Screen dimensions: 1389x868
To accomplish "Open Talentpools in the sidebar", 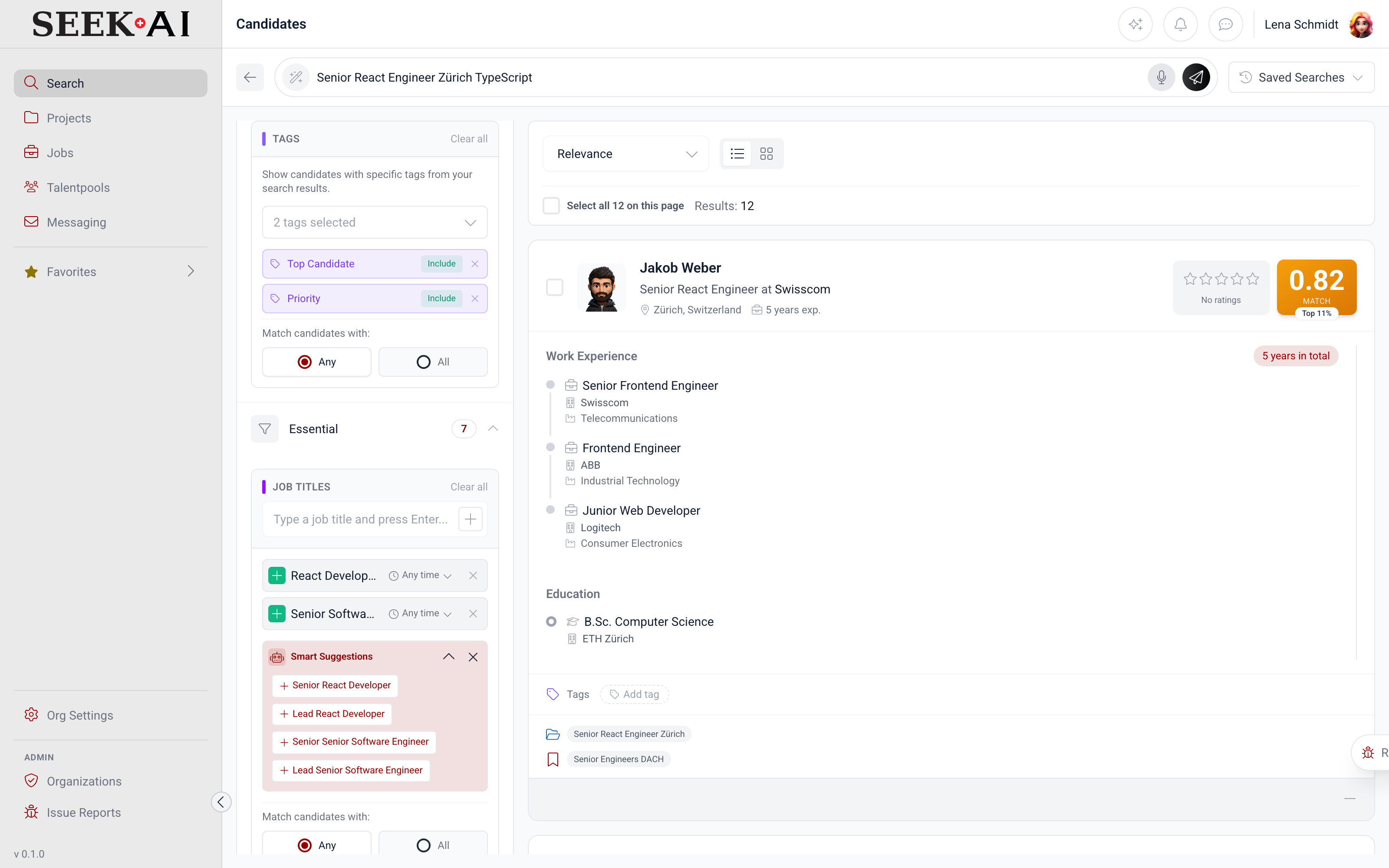I will (x=110, y=187).
